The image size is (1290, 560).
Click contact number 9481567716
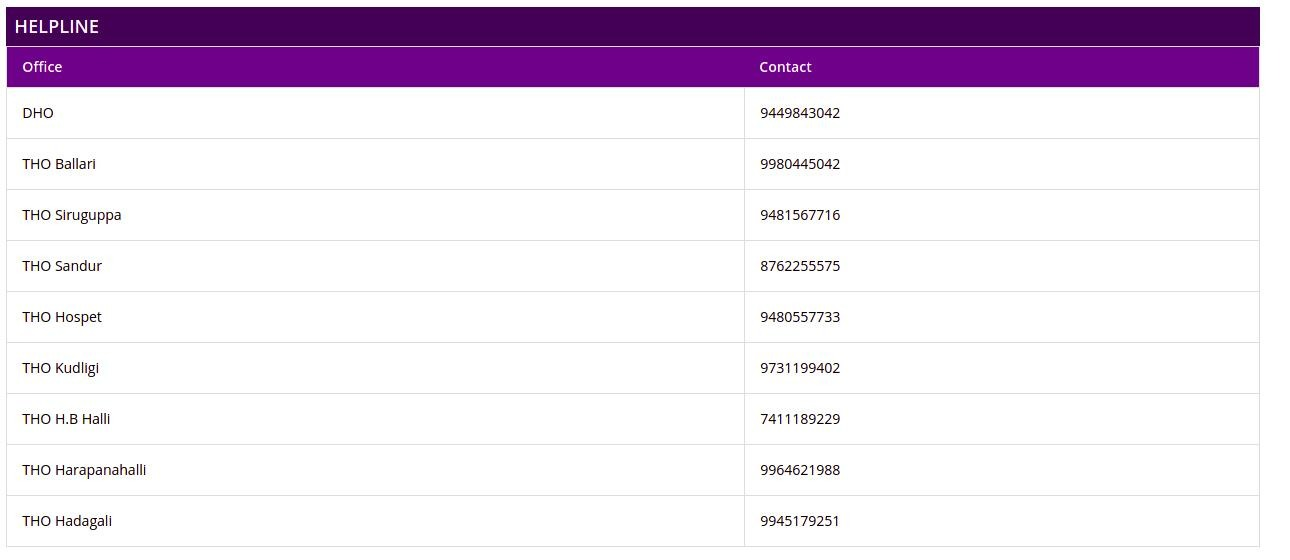[800, 215]
